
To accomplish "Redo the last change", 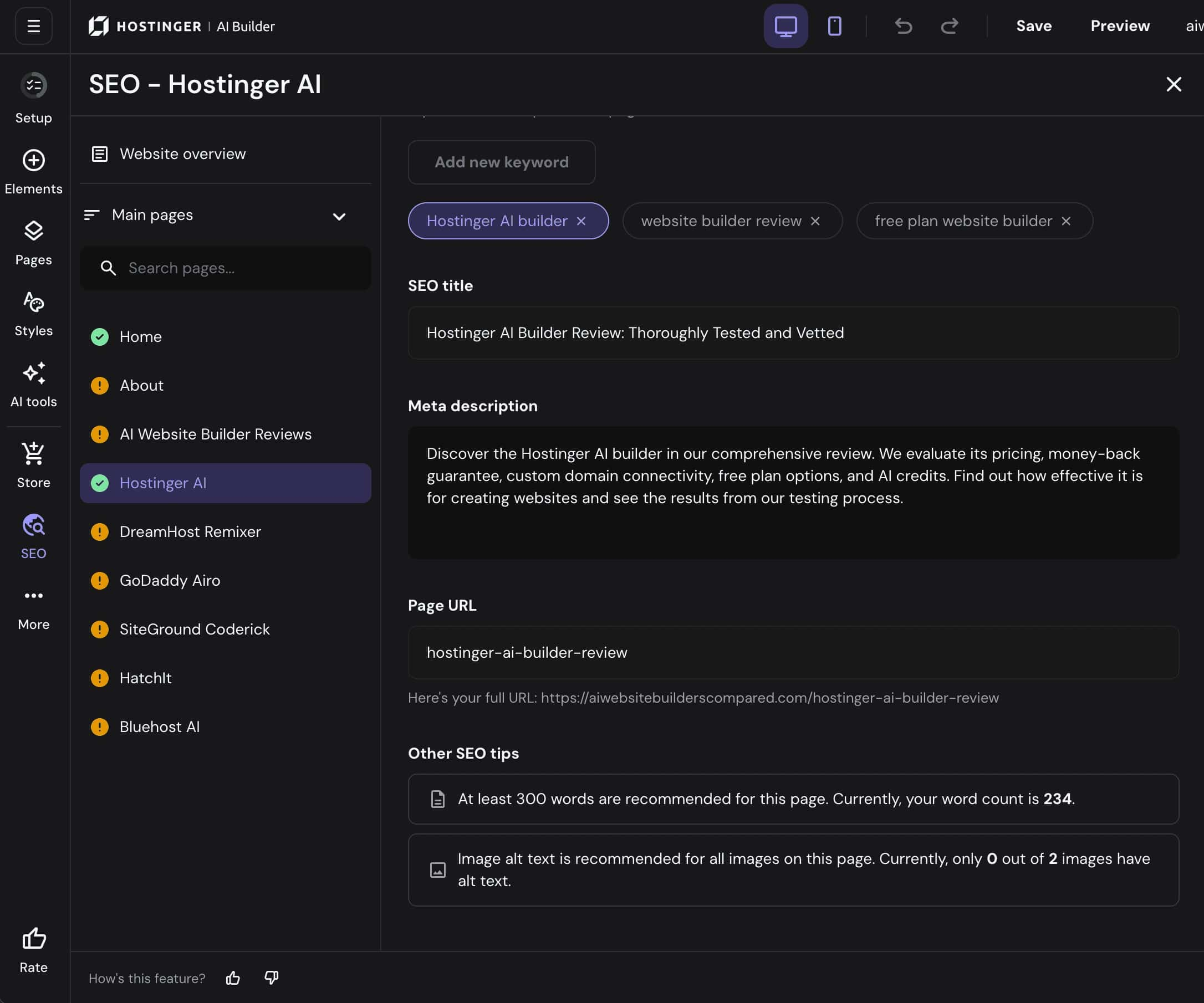I will tap(950, 27).
